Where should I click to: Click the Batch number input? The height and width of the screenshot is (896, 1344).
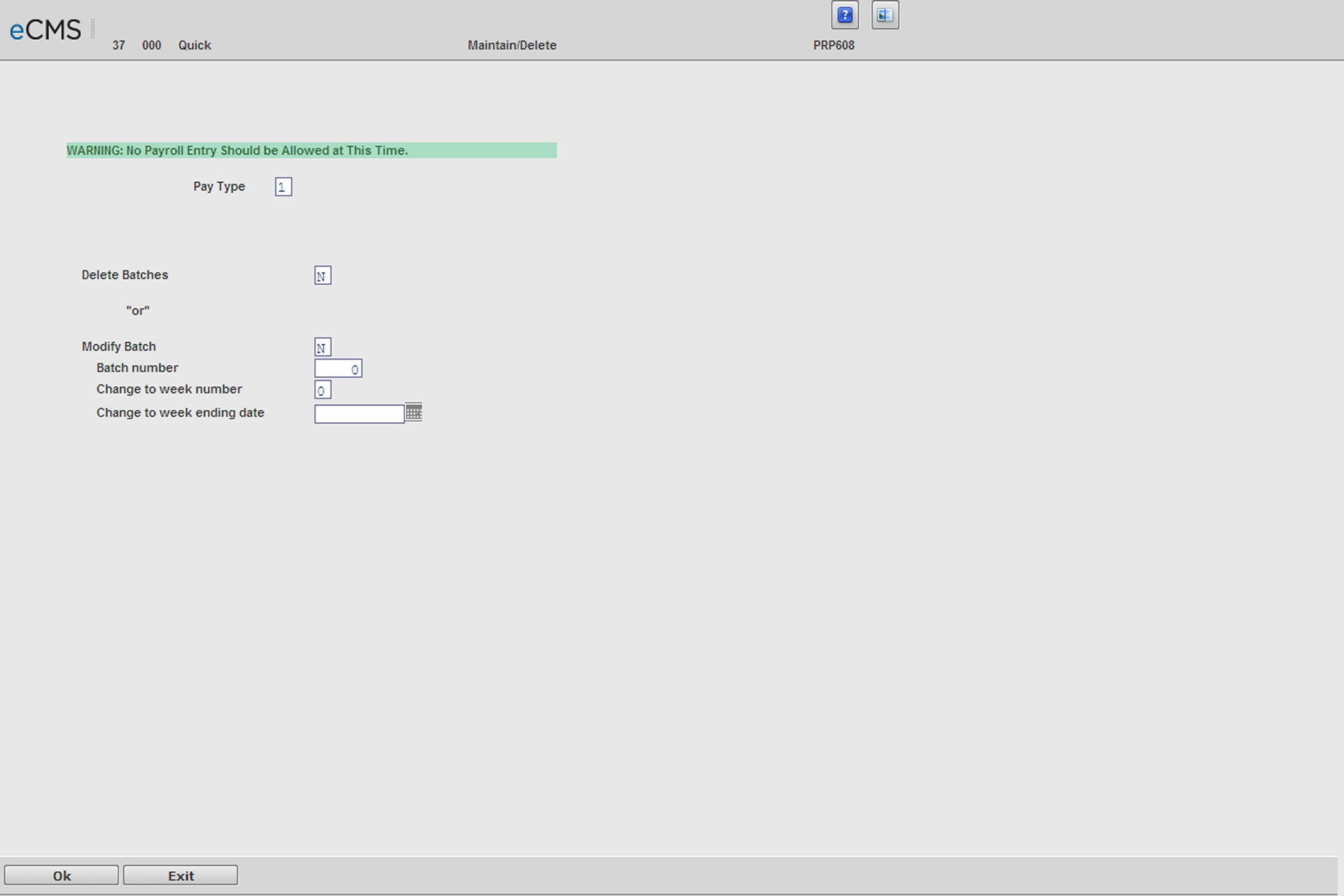coord(338,368)
